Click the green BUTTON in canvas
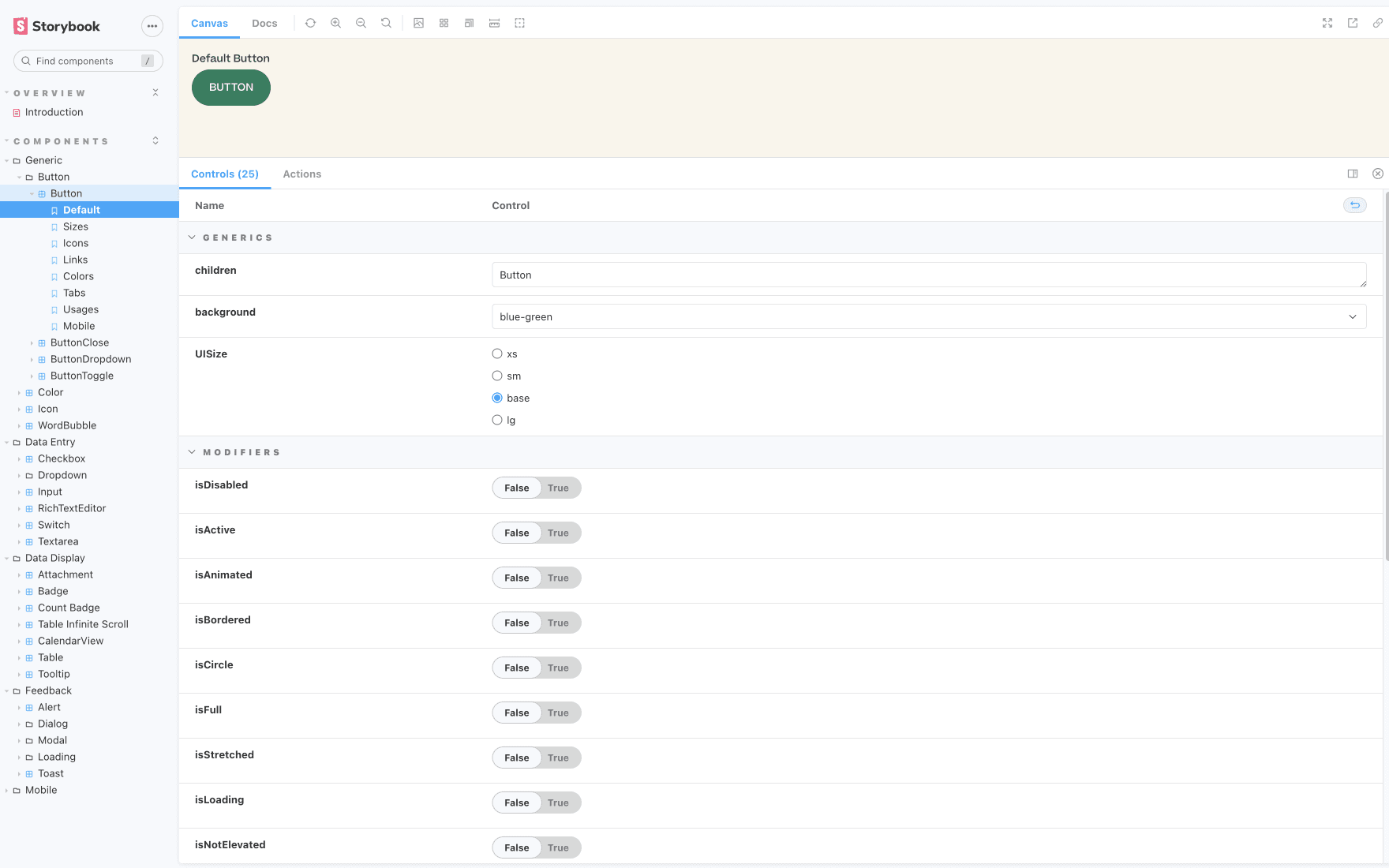 [x=231, y=88]
